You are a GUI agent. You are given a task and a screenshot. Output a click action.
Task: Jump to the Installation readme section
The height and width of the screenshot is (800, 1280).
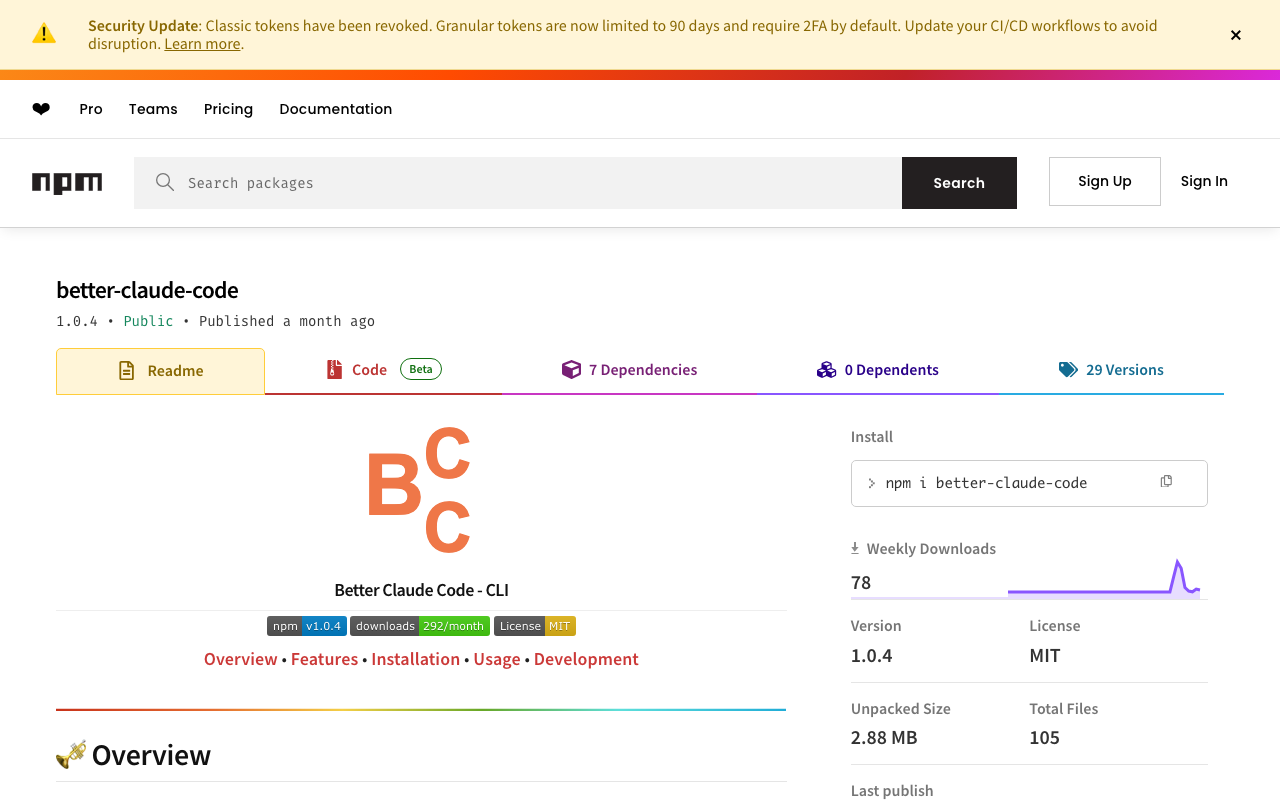tap(416, 659)
